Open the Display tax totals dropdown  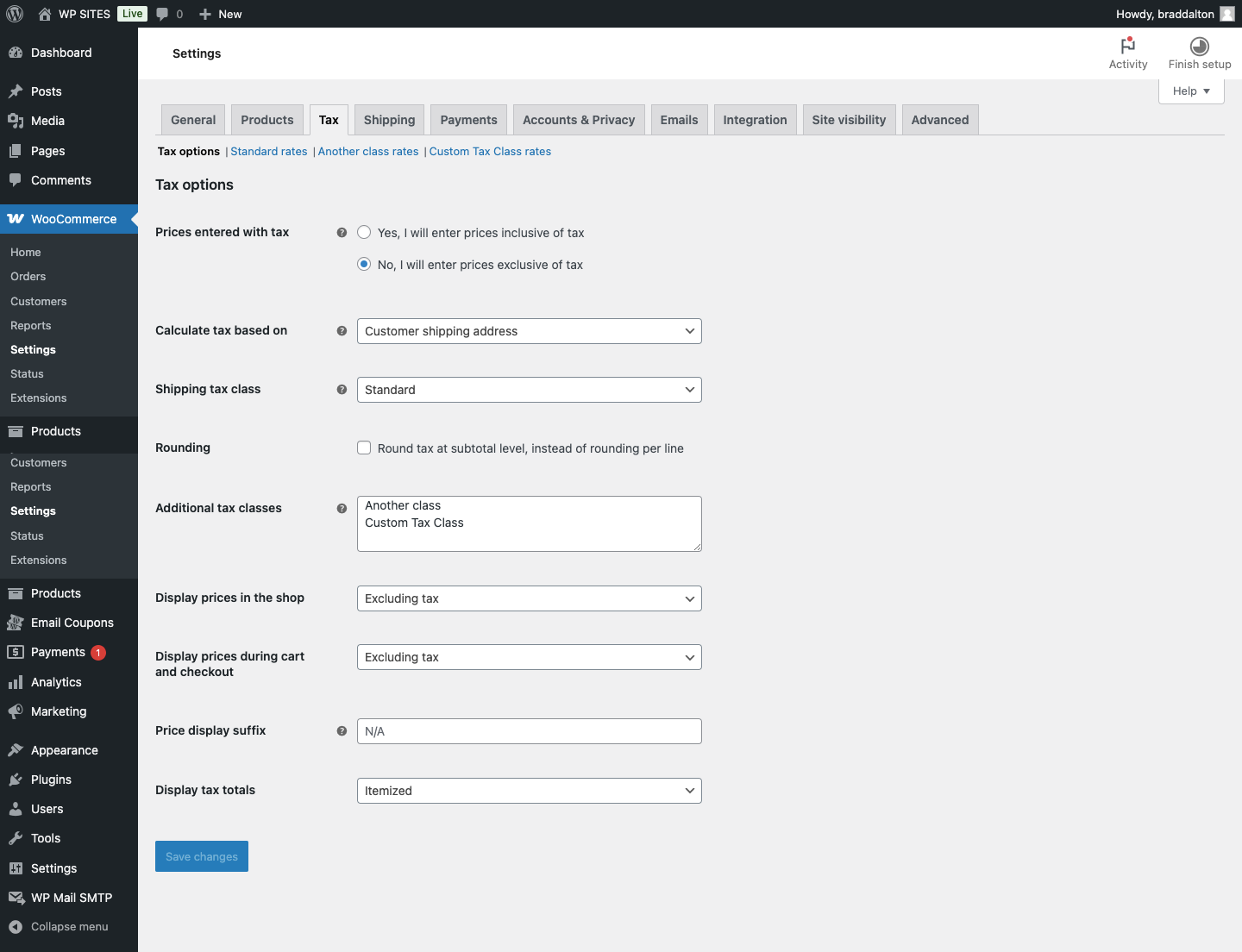529,791
